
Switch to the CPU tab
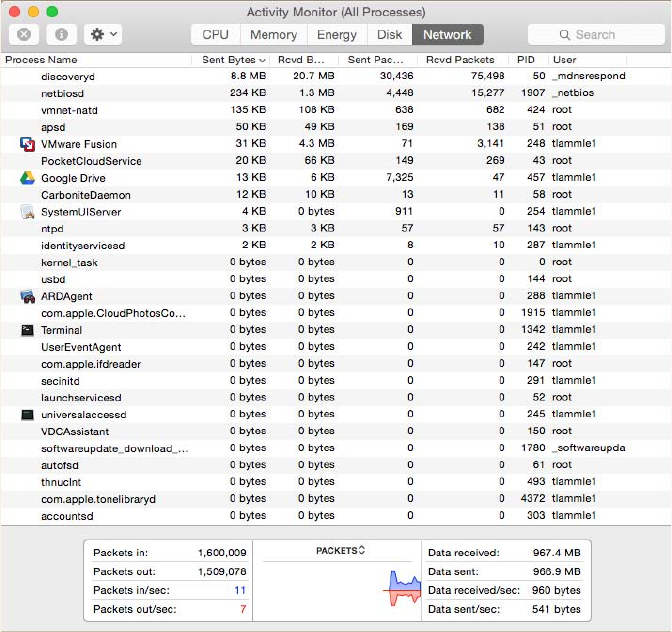click(x=215, y=35)
